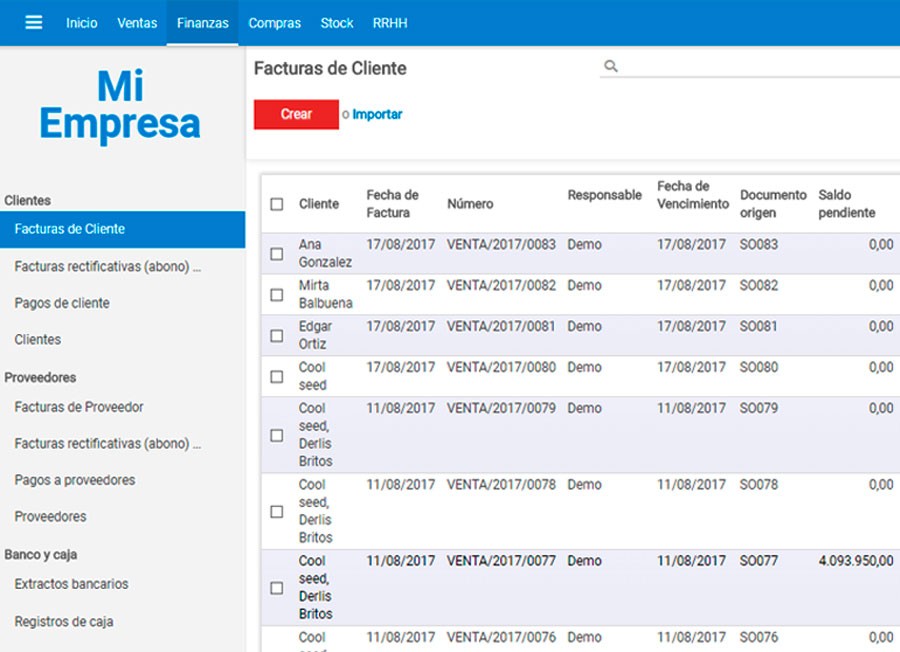Select Facturas de Cliente in sidebar
The height and width of the screenshot is (652, 900).
click(x=122, y=229)
